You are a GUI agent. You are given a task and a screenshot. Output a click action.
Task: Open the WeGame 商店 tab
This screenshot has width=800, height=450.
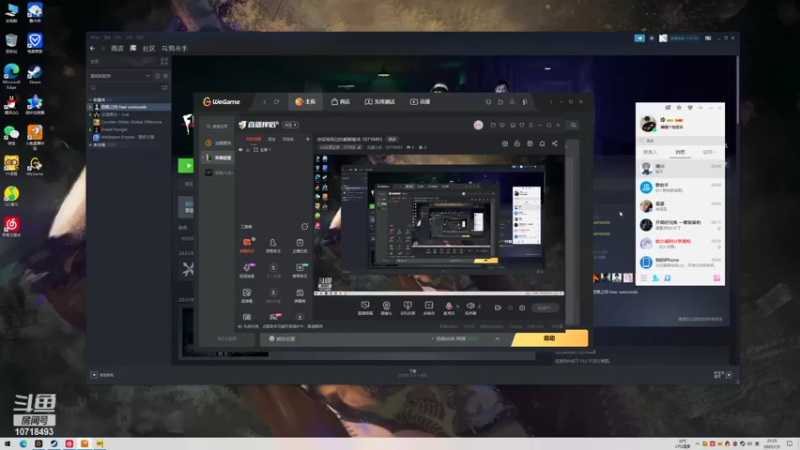(340, 102)
